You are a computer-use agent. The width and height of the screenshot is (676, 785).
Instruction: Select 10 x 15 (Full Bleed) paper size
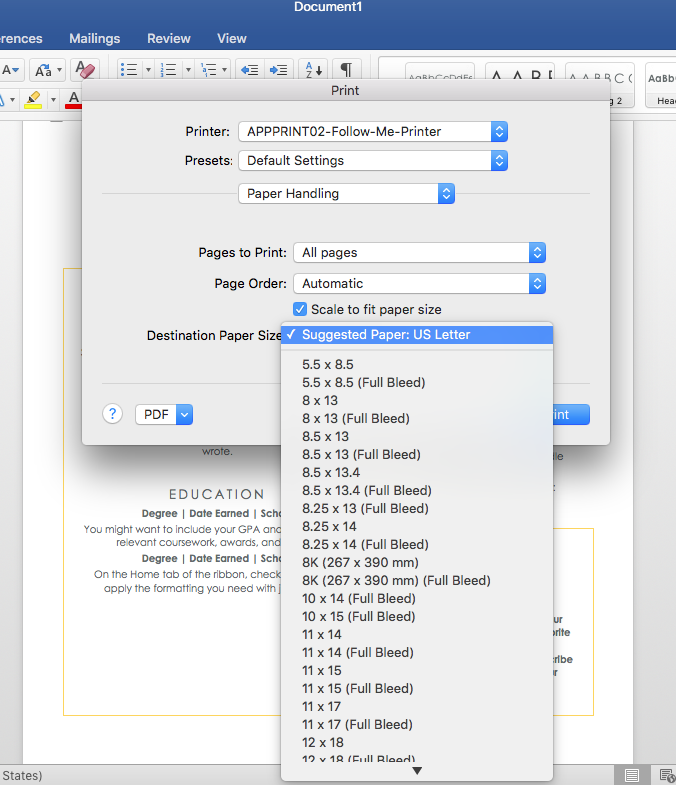coord(417,617)
